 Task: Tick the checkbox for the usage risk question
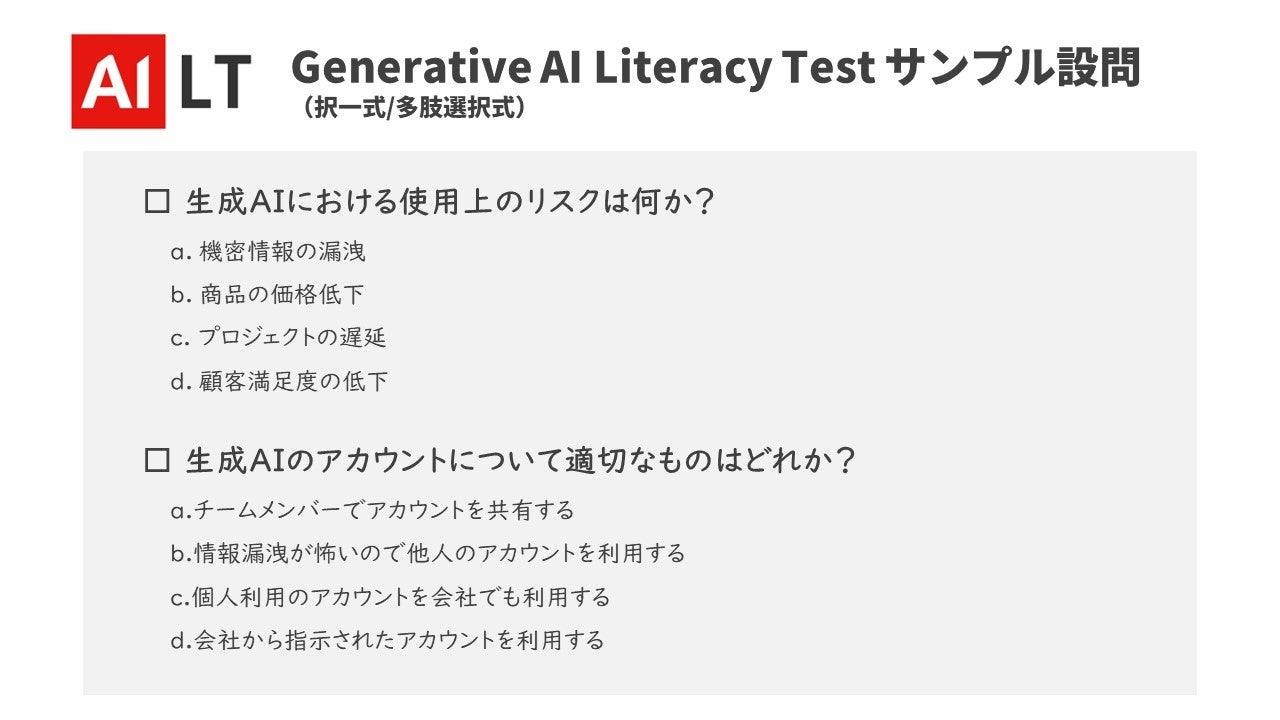click(157, 202)
